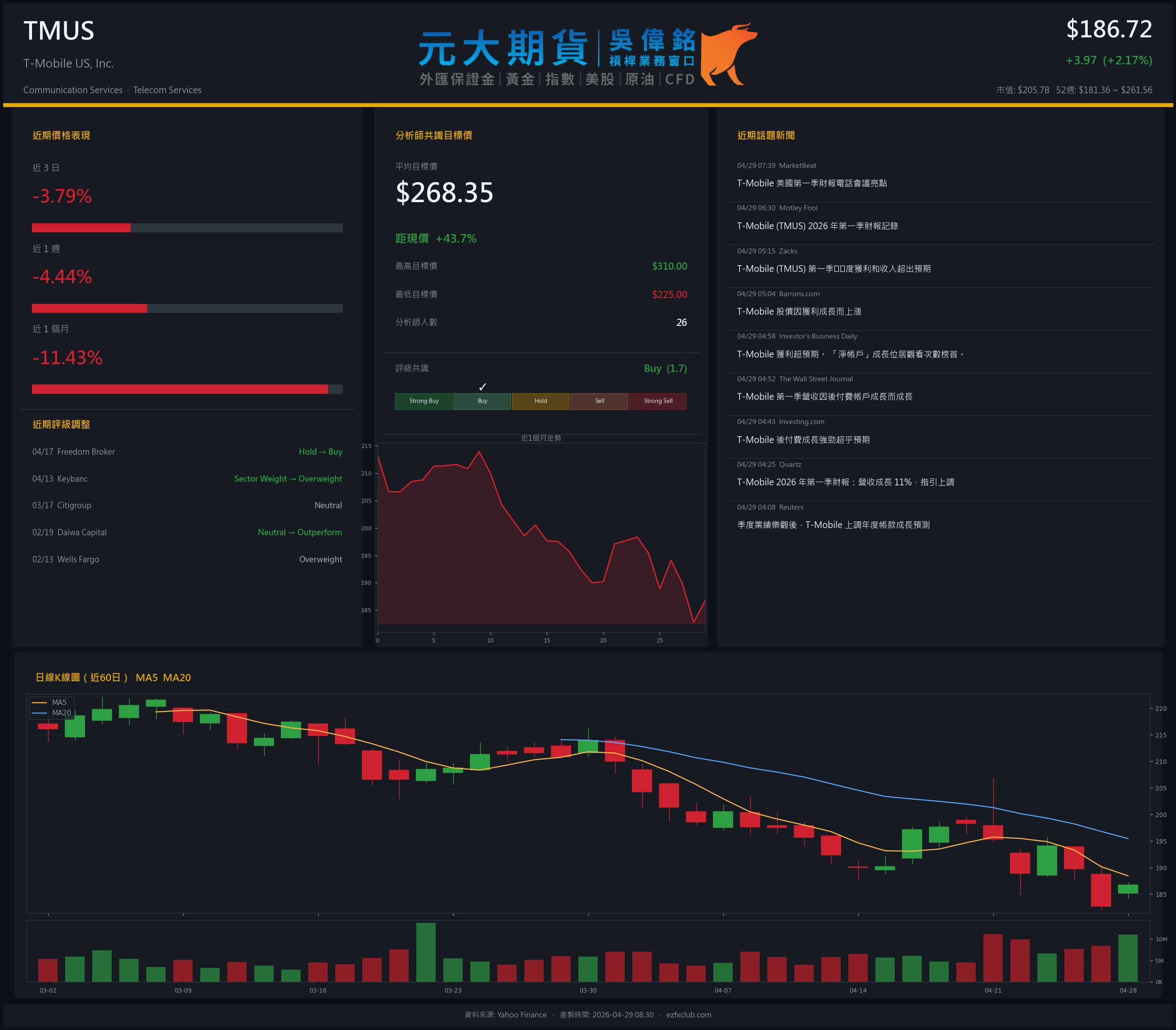1176x1030 pixels.
Task: Click the 1-month performance red bar
Action: (x=179, y=389)
